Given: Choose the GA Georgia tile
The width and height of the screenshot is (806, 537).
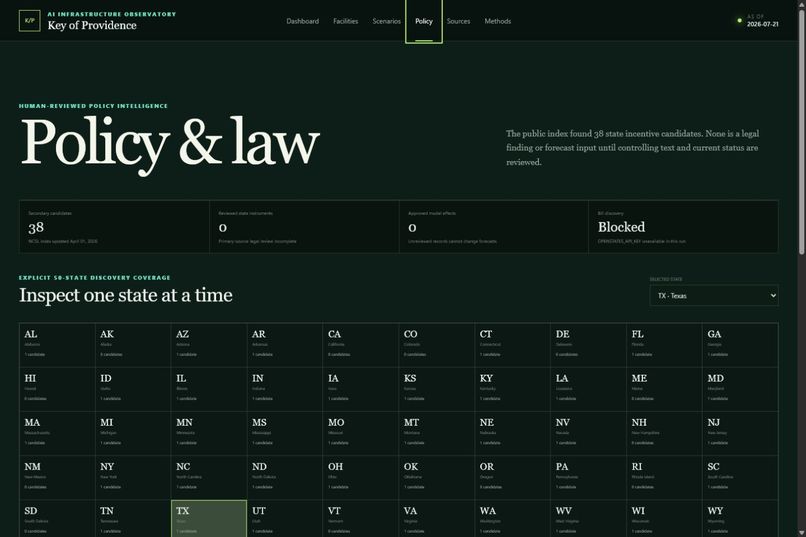Looking at the screenshot, I should click(x=740, y=345).
